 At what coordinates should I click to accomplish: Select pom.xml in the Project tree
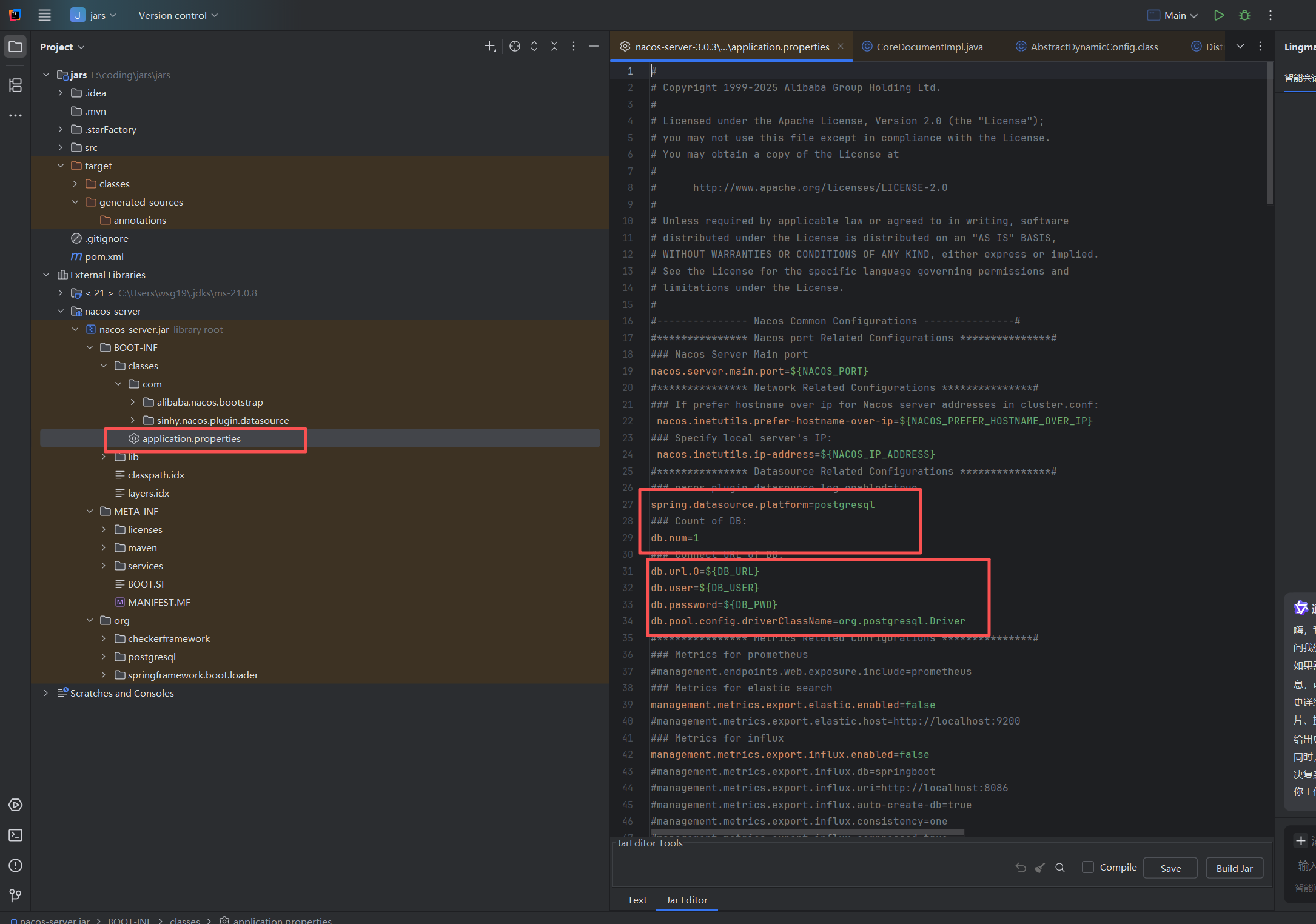pyautogui.click(x=104, y=256)
